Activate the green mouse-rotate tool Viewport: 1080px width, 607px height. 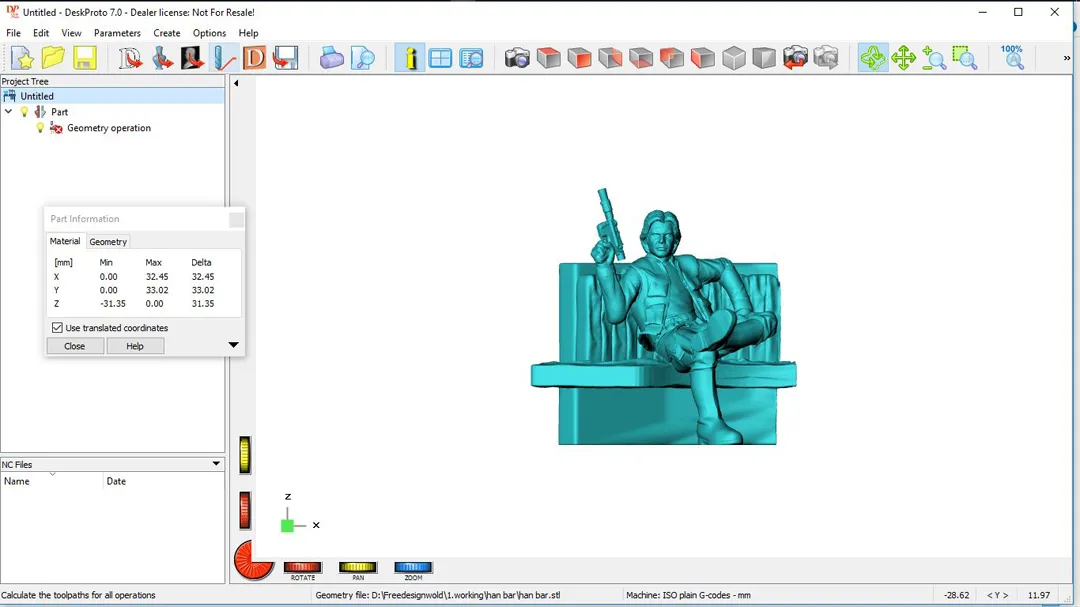[873, 58]
